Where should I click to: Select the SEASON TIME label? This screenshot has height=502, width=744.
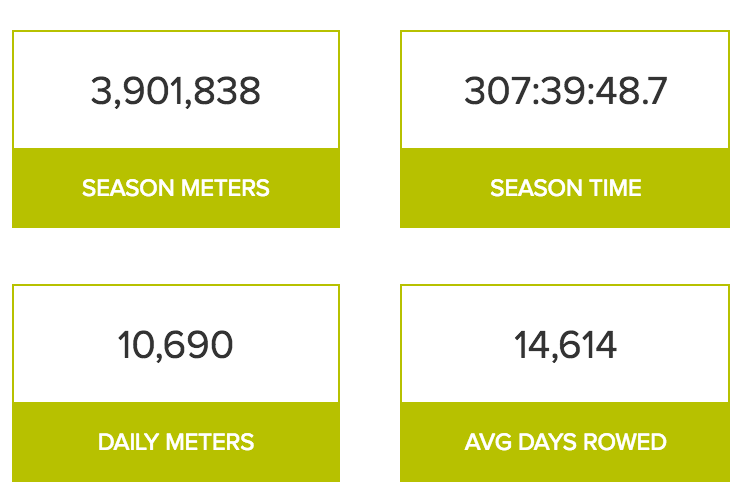tap(565, 188)
